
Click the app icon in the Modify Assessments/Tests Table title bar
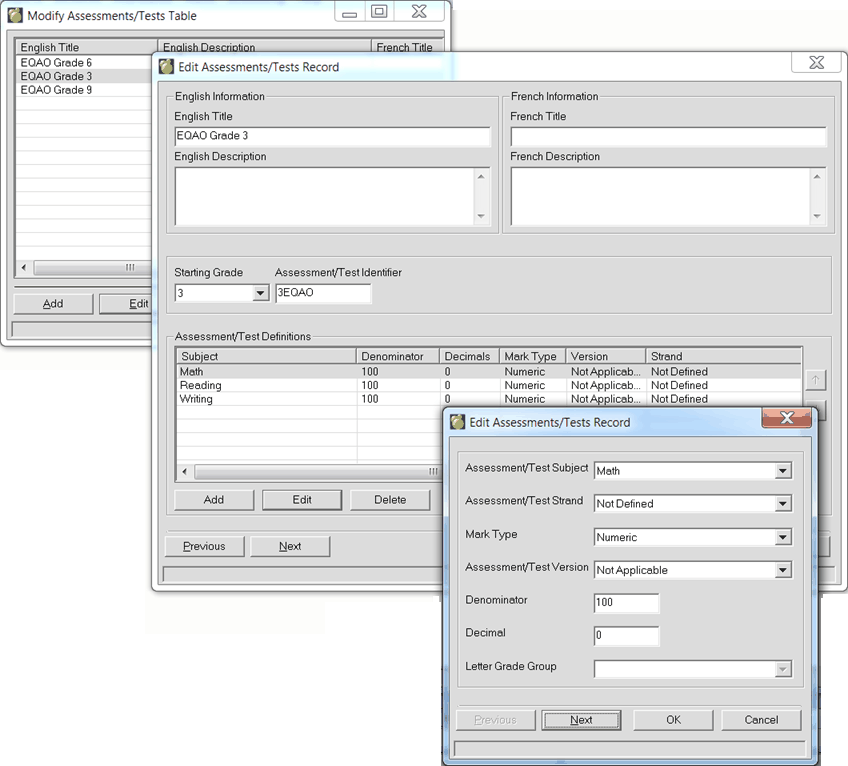pyautogui.click(x=15, y=16)
